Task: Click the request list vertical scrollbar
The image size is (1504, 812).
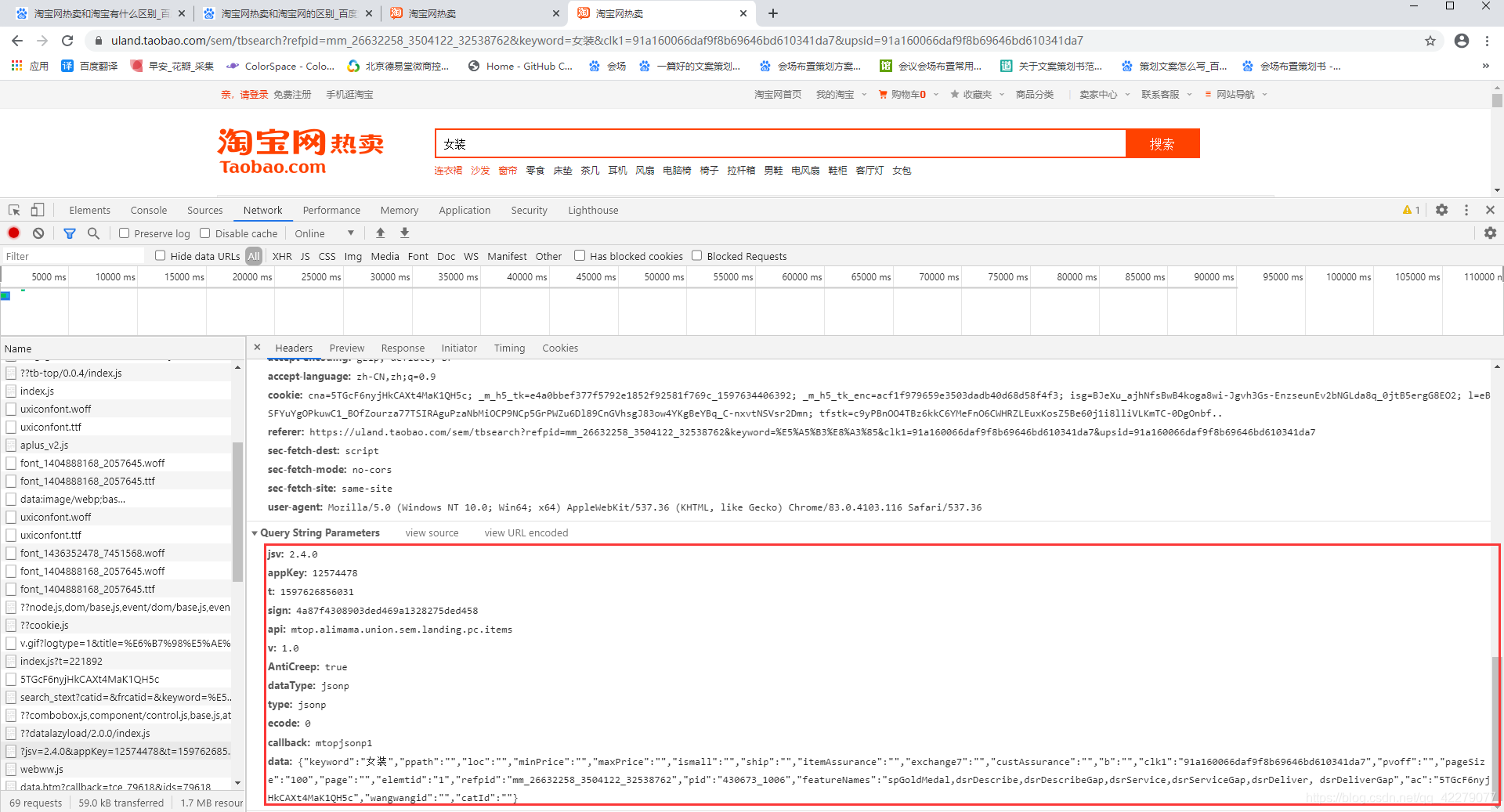Action: point(237,513)
